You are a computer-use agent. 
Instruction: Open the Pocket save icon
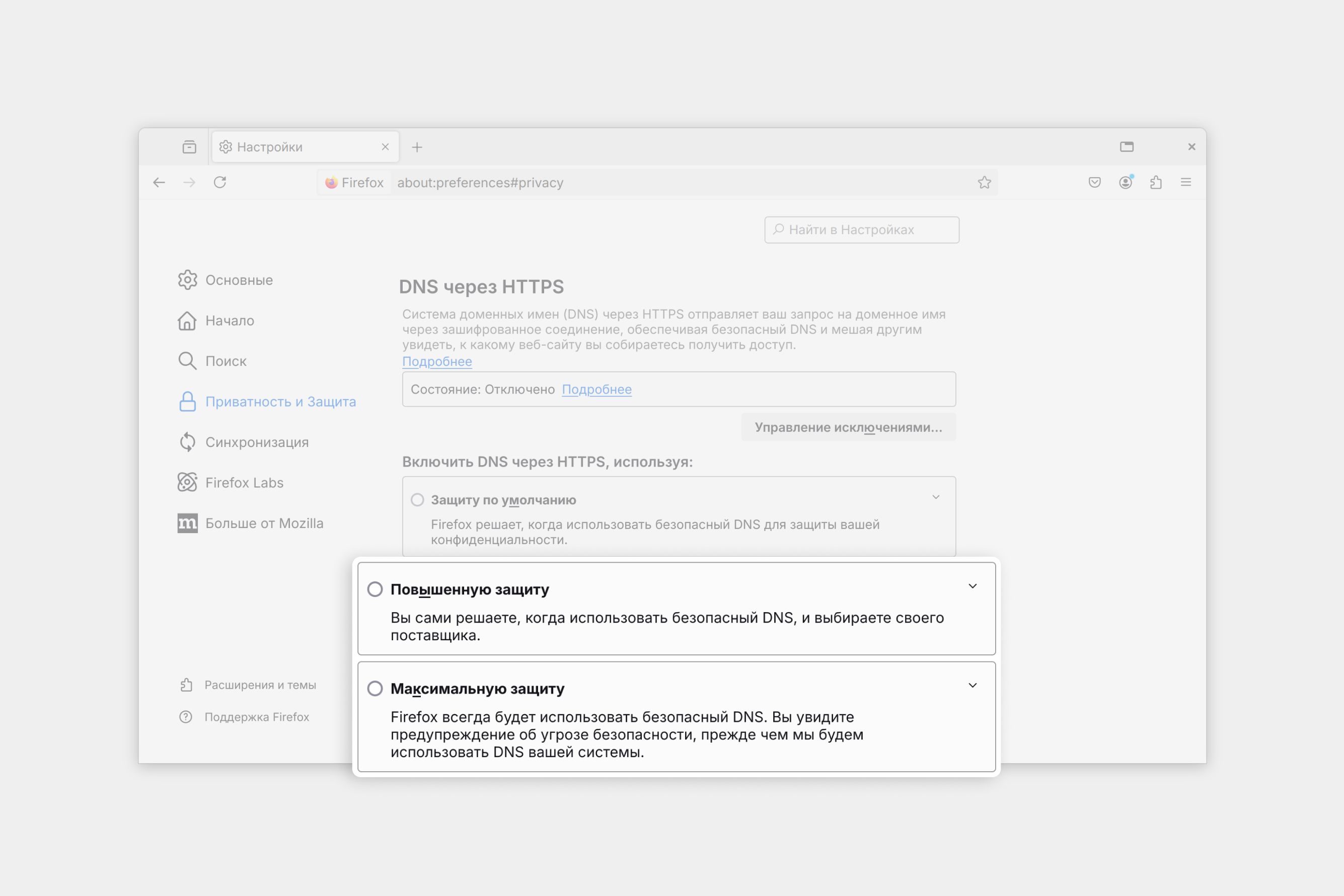pyautogui.click(x=1094, y=182)
